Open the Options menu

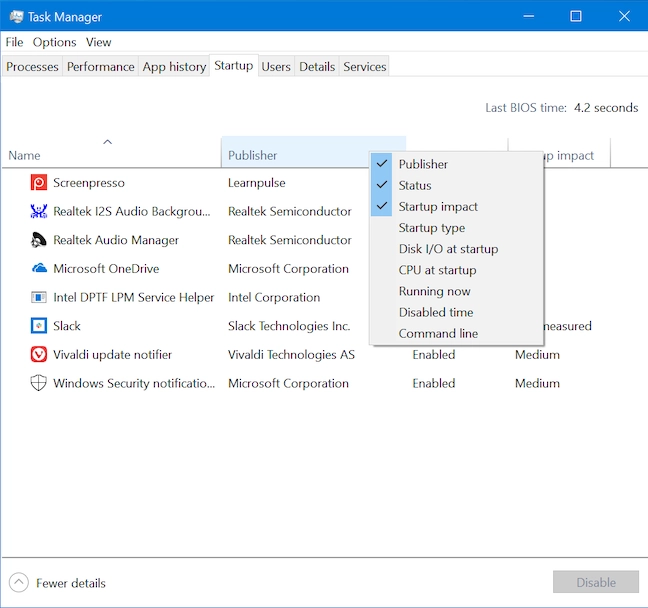[x=55, y=42]
